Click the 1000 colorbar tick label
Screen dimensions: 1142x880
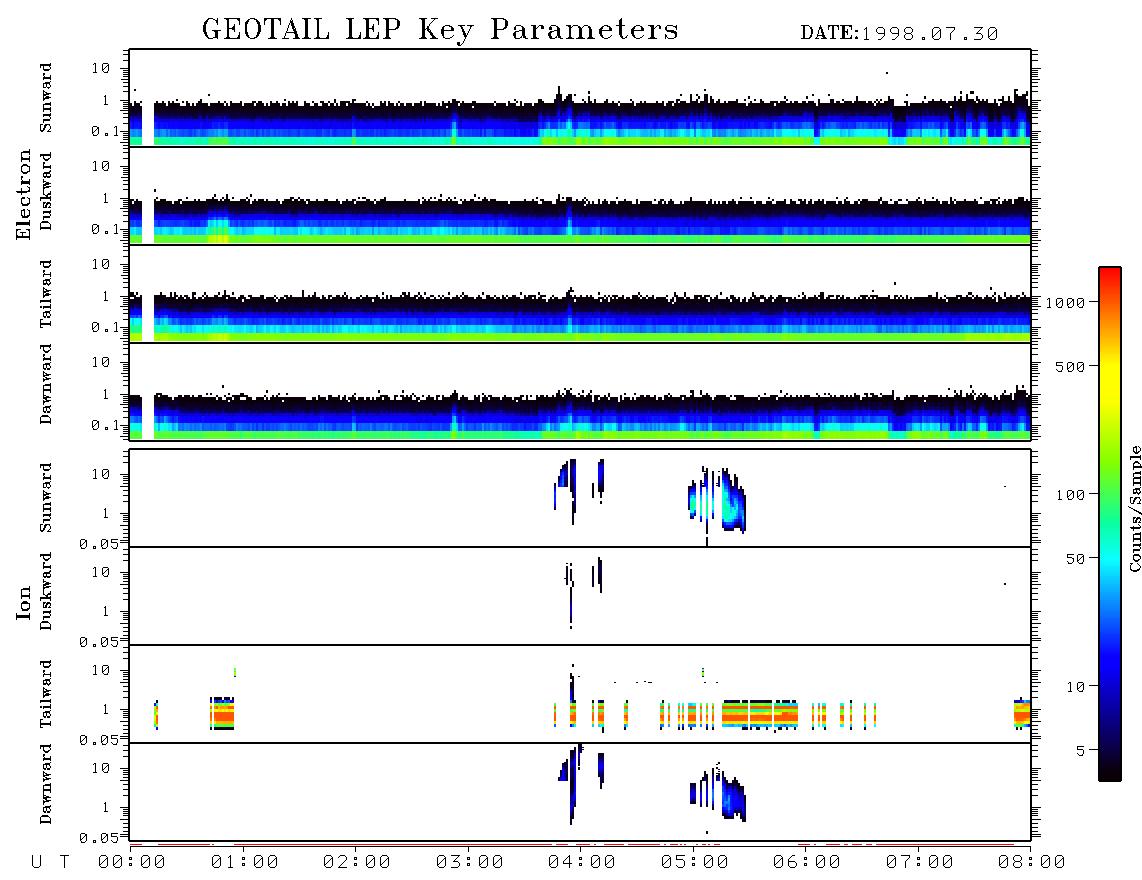(1065, 303)
